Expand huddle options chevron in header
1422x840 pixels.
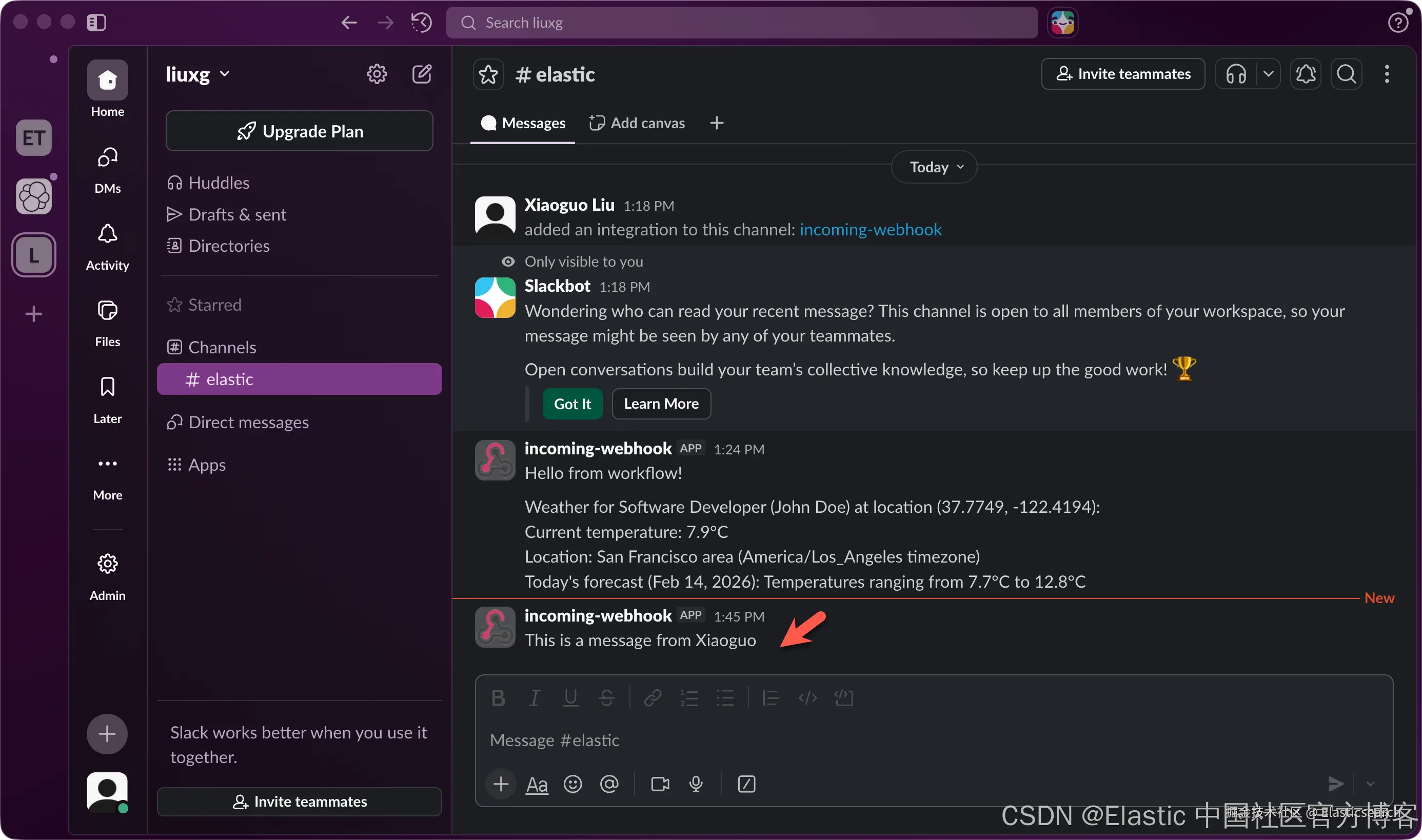point(1268,74)
